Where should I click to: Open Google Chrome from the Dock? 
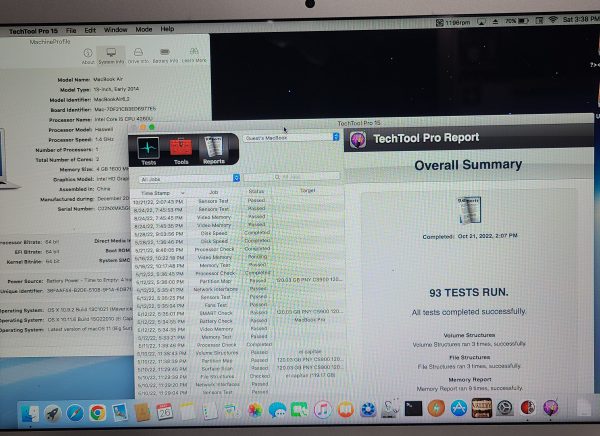(97, 411)
